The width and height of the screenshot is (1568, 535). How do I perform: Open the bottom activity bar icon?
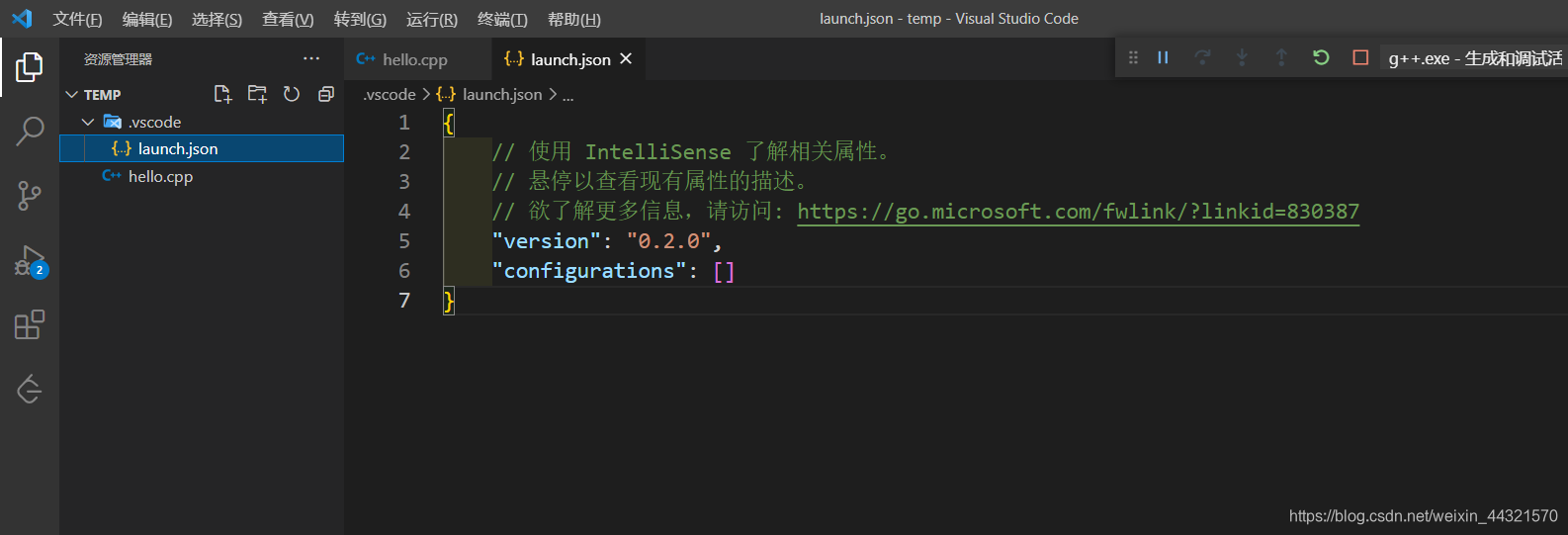click(30, 390)
